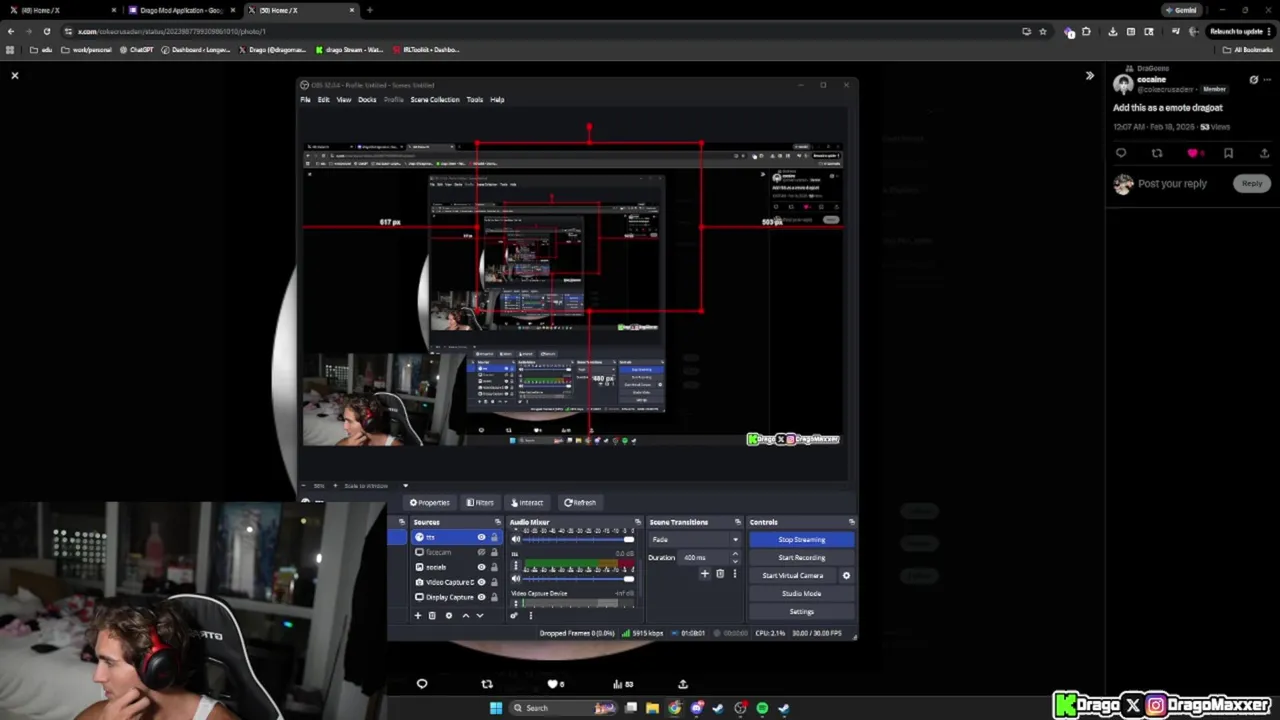Open source properties with the gear icon in OBS Sources
Image resolution: width=1280 pixels, height=720 pixels.
(x=449, y=616)
